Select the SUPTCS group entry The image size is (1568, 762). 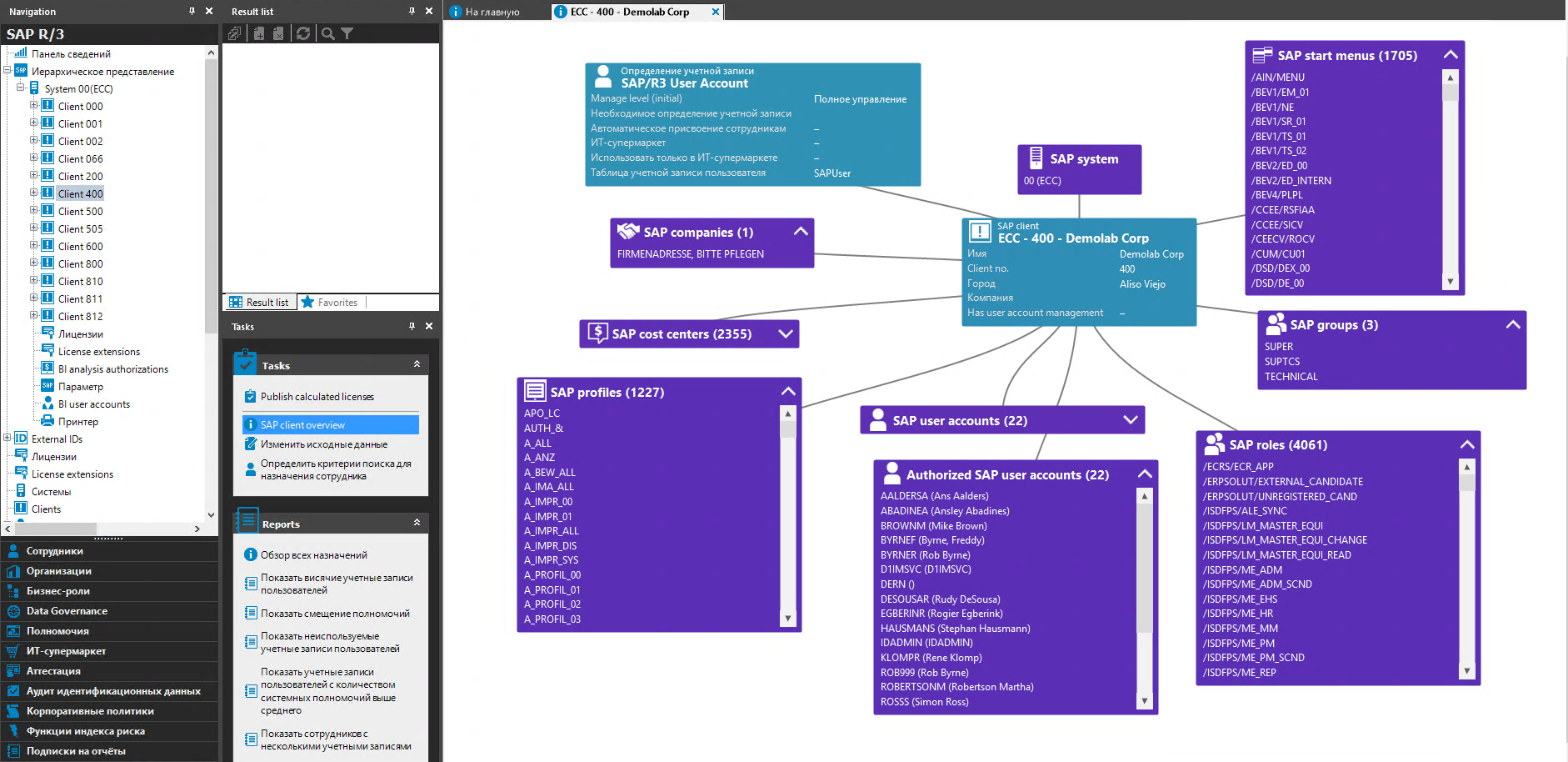pos(1282,362)
